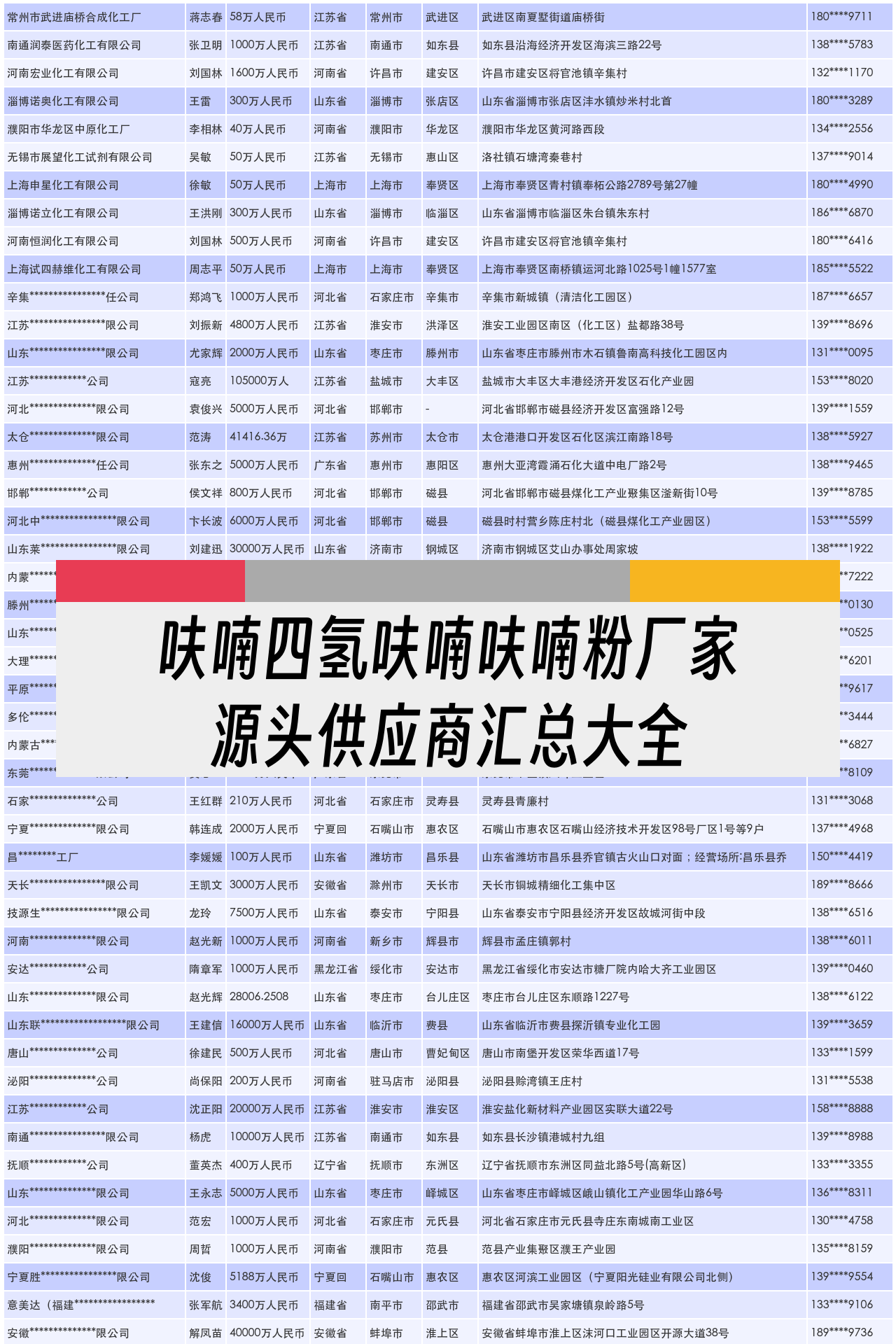The width and height of the screenshot is (896, 1344).
Task: Click capital 7500万人民币
Action: tap(264, 913)
